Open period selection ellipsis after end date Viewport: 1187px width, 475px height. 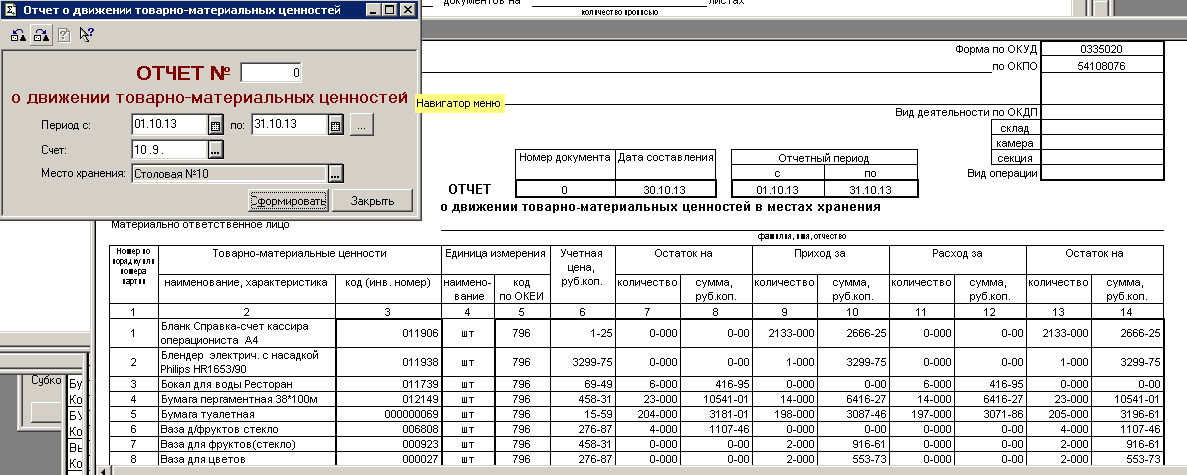pyautogui.click(x=361, y=125)
